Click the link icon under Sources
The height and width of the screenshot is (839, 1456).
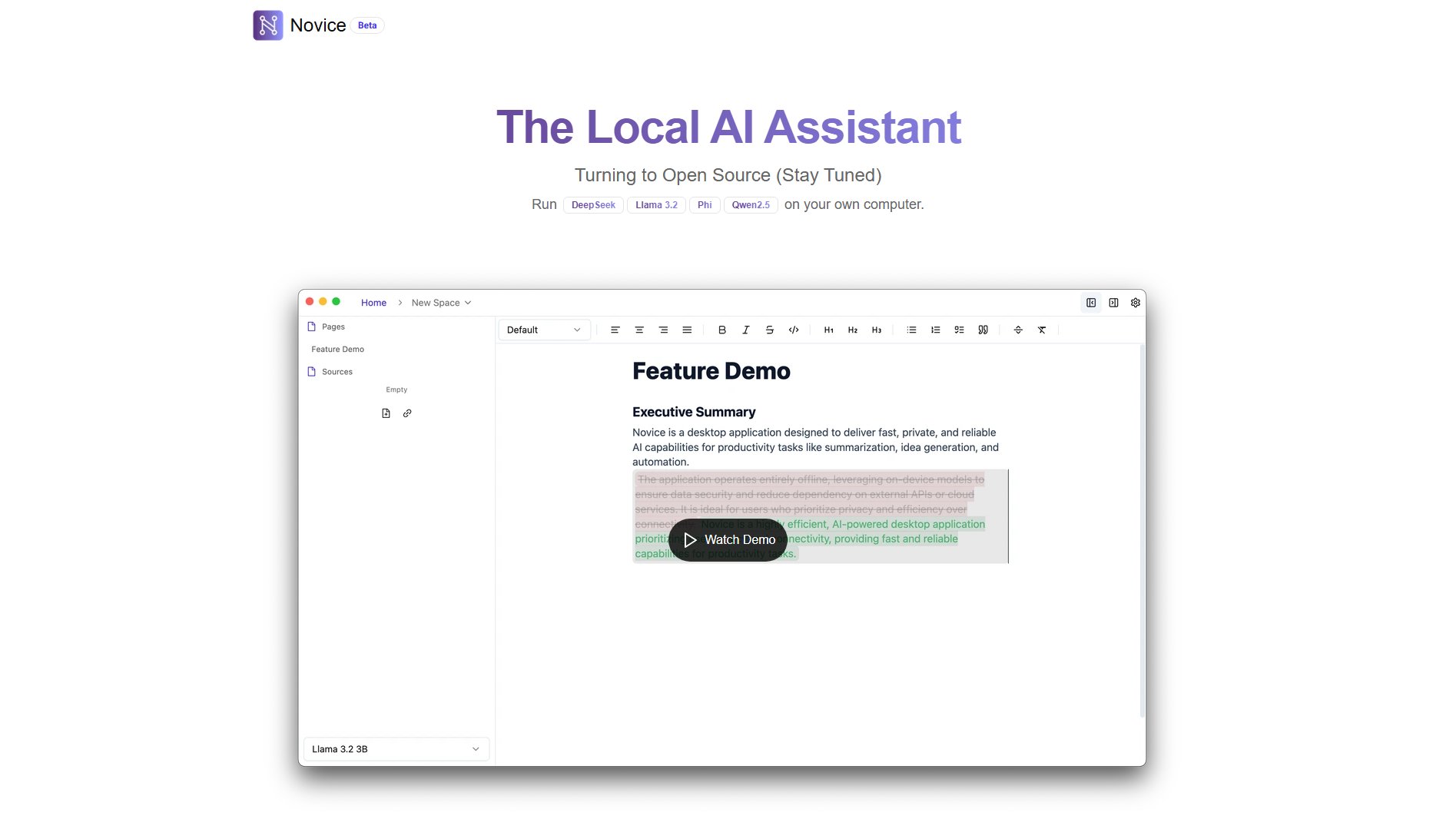tap(407, 413)
